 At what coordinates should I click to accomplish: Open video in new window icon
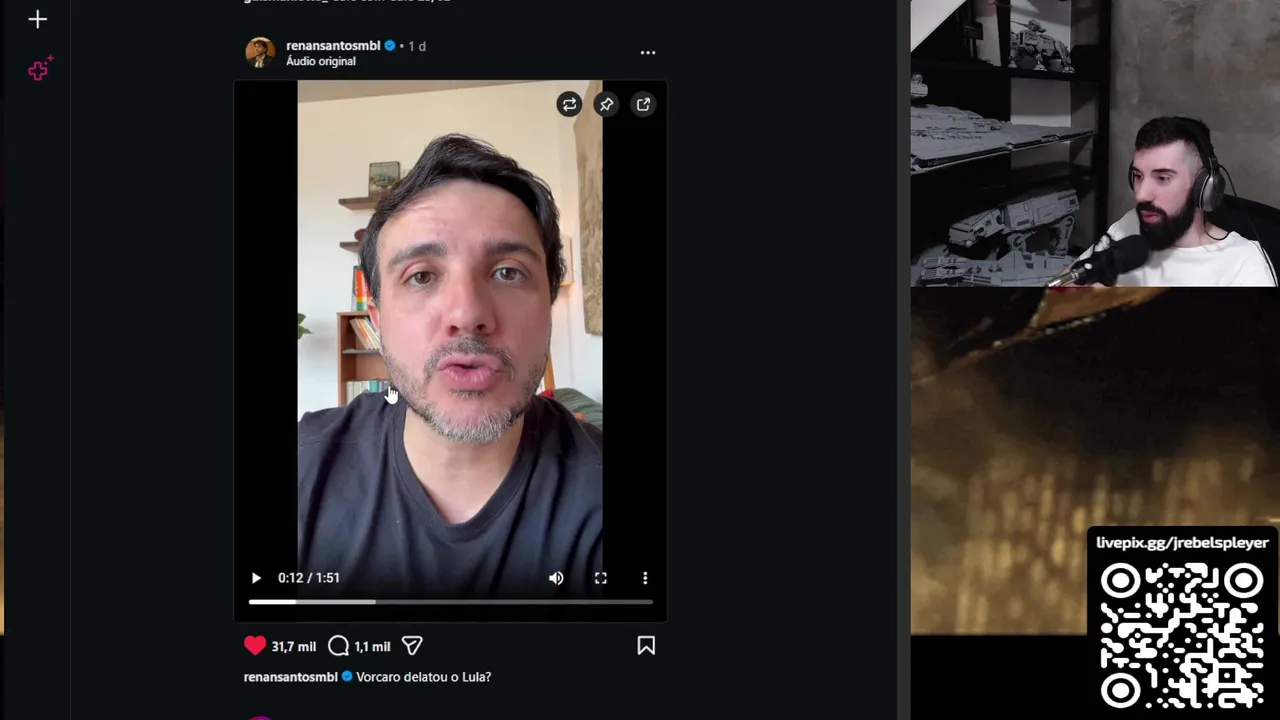pos(643,104)
